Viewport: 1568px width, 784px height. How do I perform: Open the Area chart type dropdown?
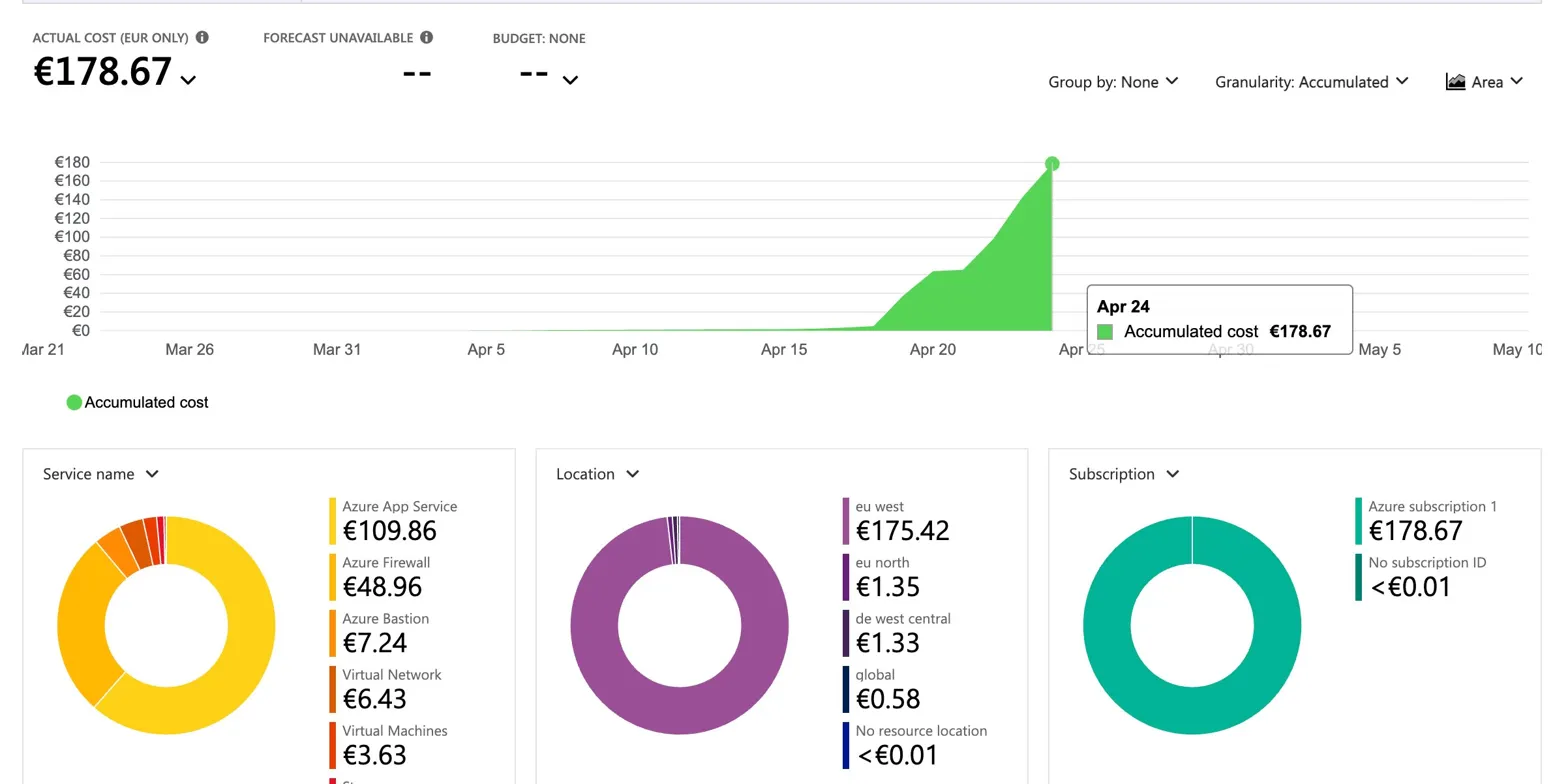[1485, 82]
